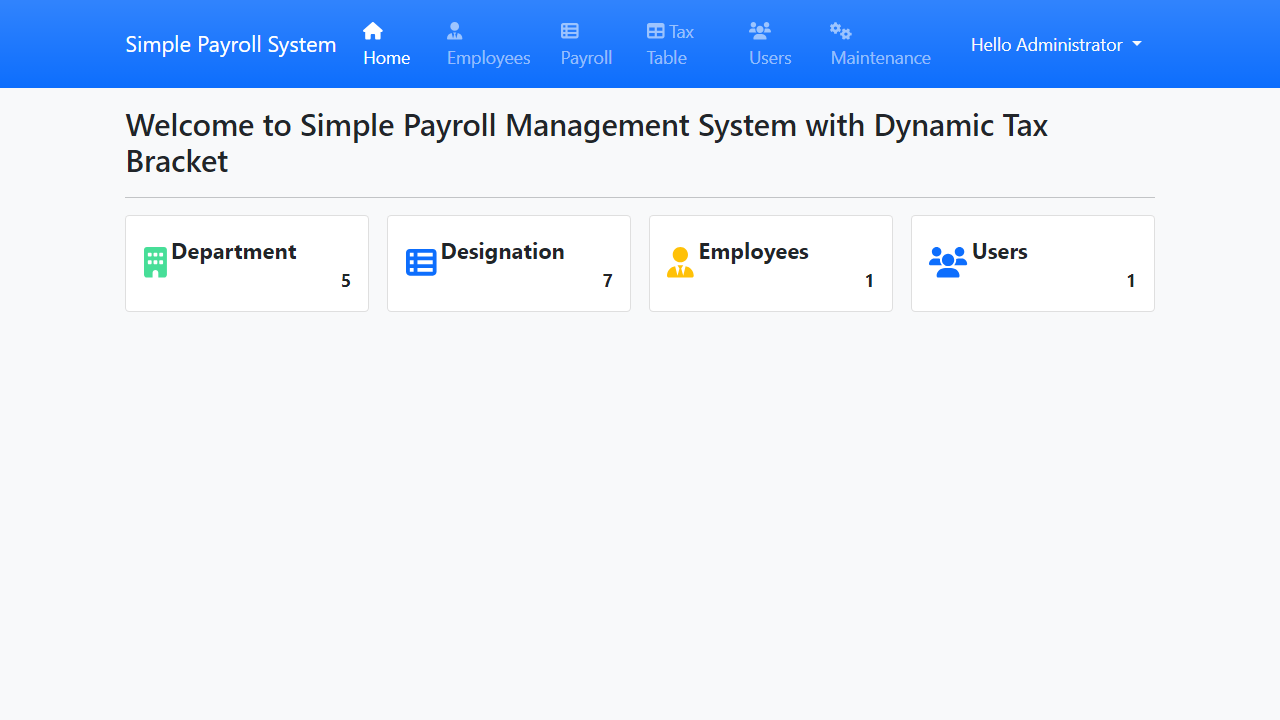Viewport: 1280px width, 720px height.
Task: Click the Users group icon in navbar
Action: point(760,31)
